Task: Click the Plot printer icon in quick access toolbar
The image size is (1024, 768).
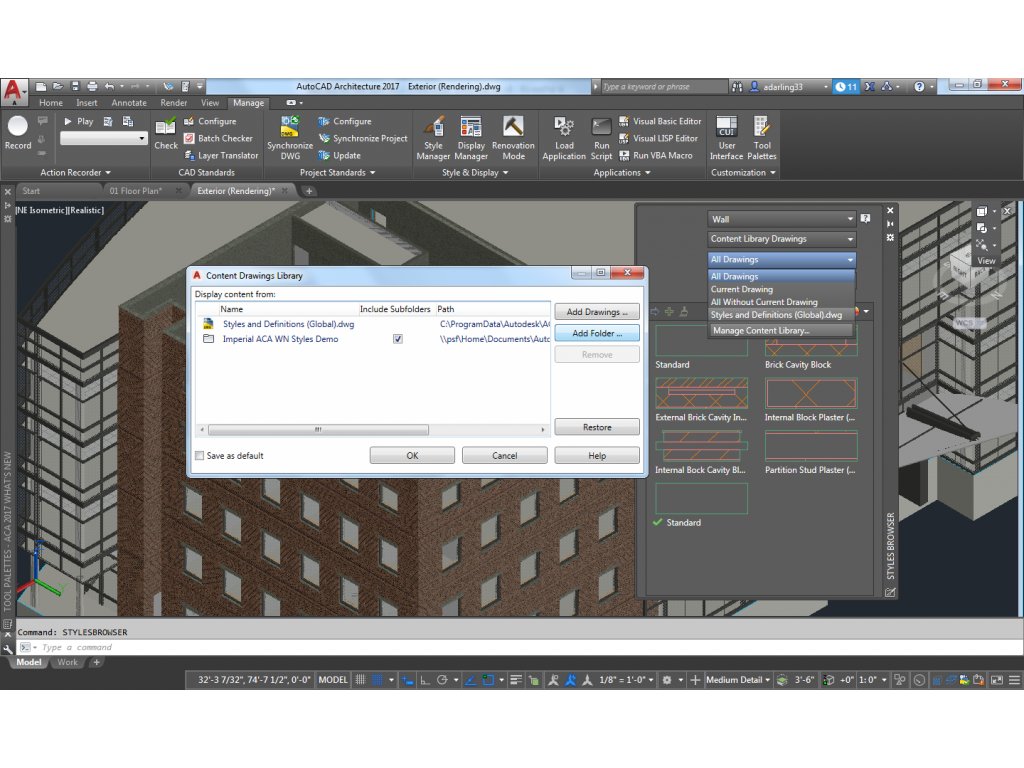Action: pyautogui.click(x=92, y=86)
